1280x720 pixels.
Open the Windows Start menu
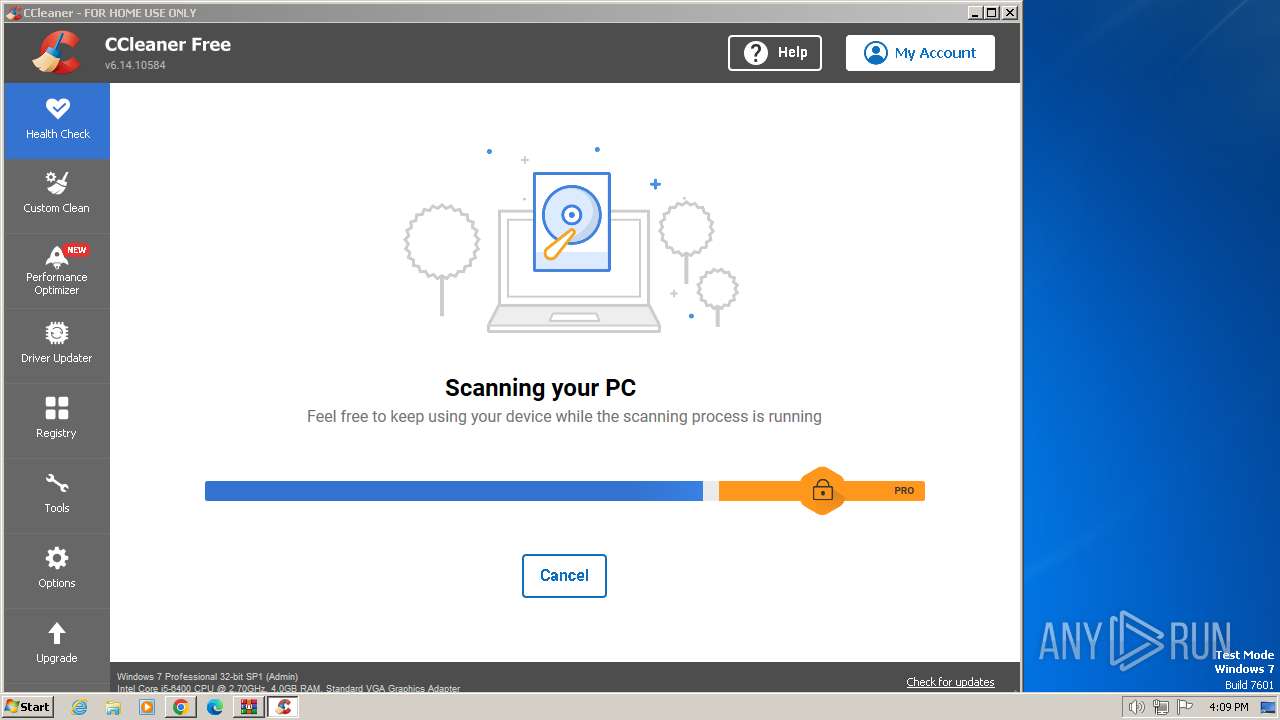point(27,707)
